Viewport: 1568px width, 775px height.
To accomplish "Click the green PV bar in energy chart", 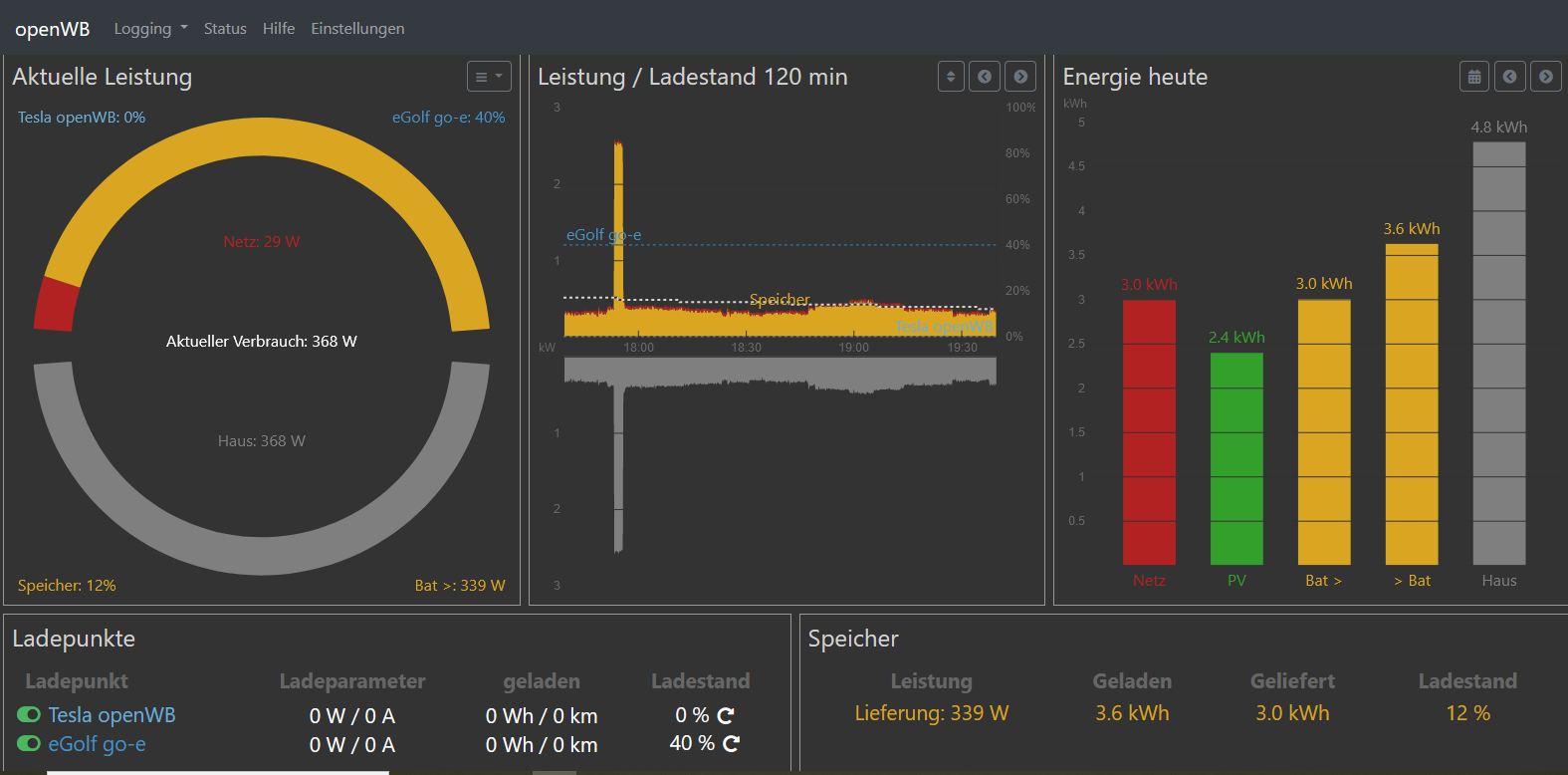I will coord(1236,458).
